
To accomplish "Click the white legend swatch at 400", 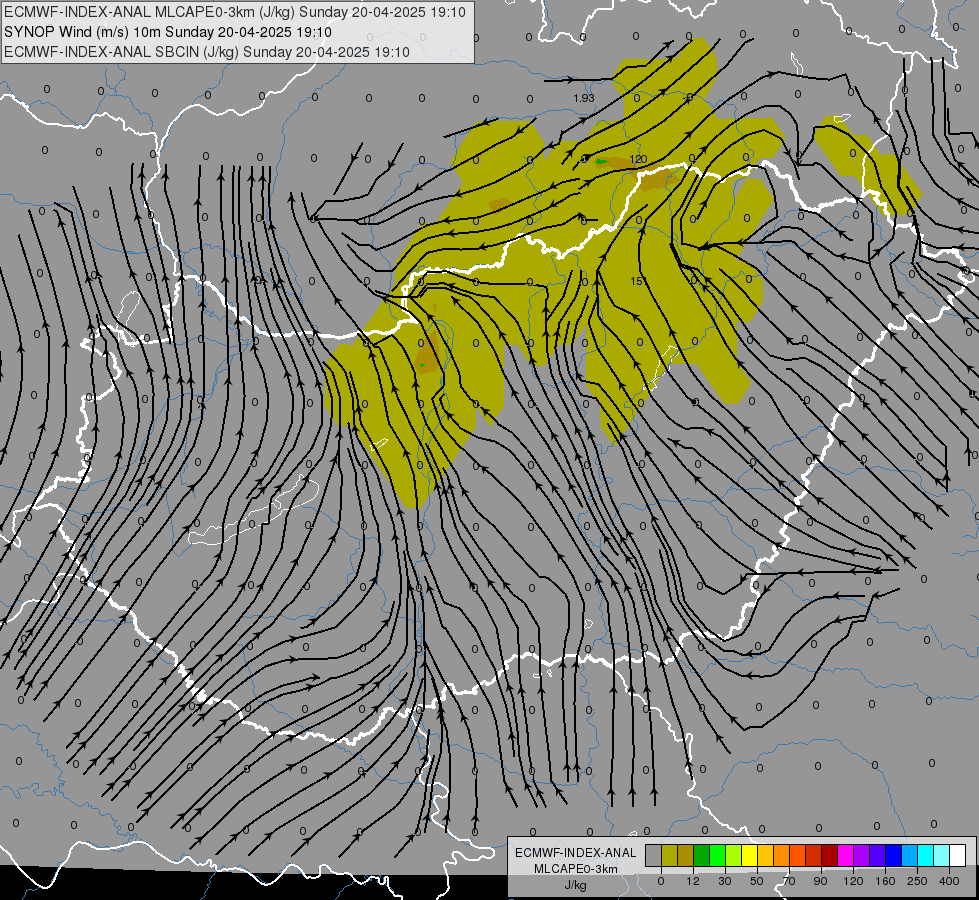I will pyautogui.click(x=957, y=855).
